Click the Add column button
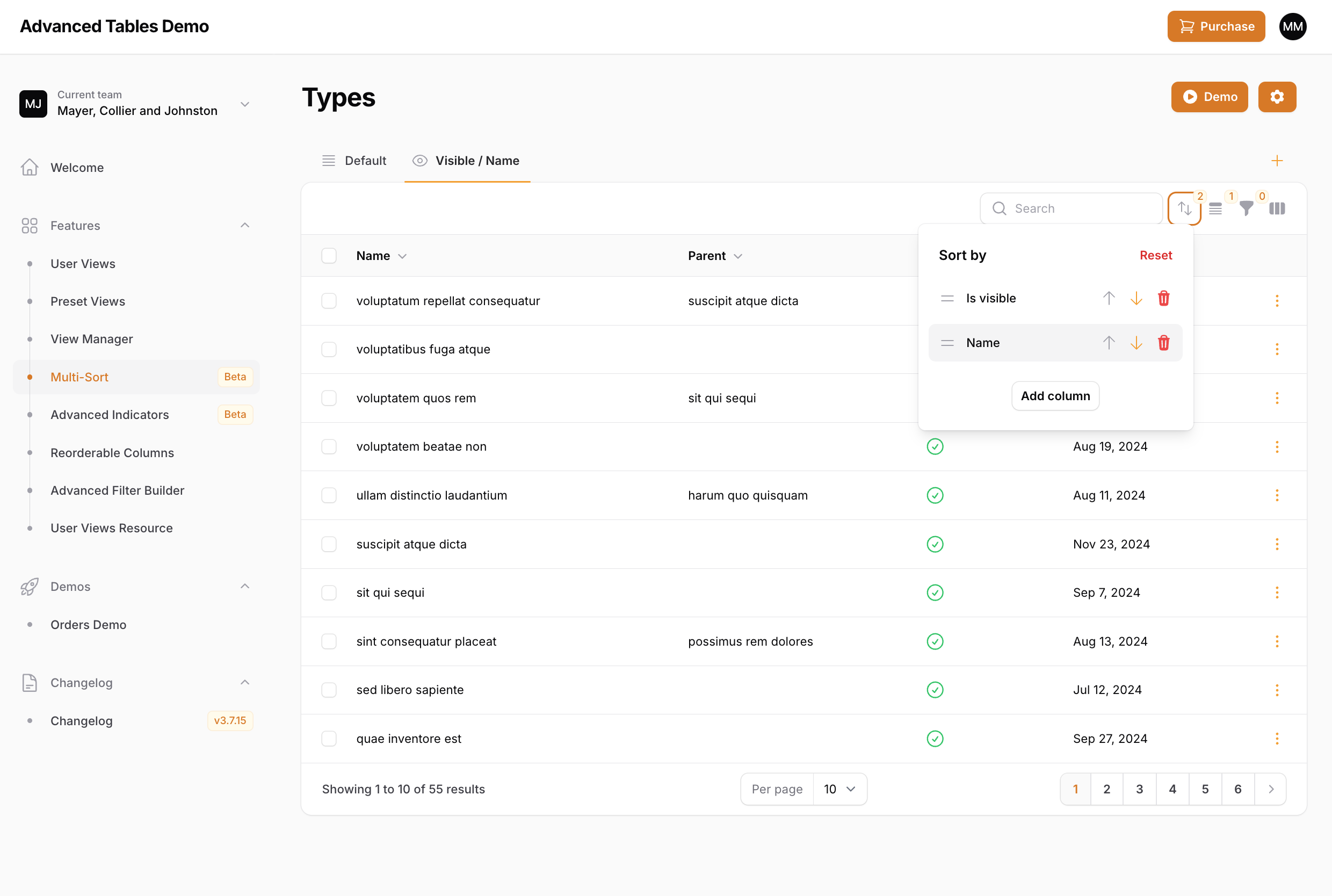Image resolution: width=1332 pixels, height=896 pixels. coord(1055,395)
